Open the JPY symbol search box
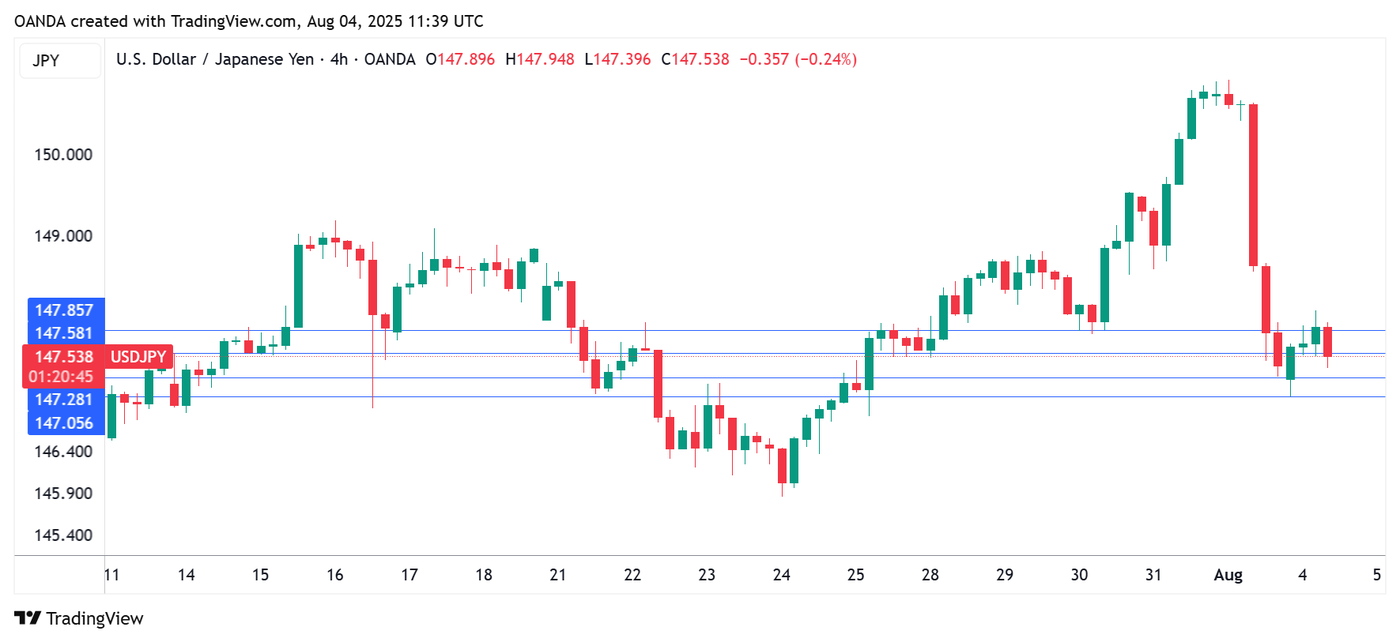 59,59
